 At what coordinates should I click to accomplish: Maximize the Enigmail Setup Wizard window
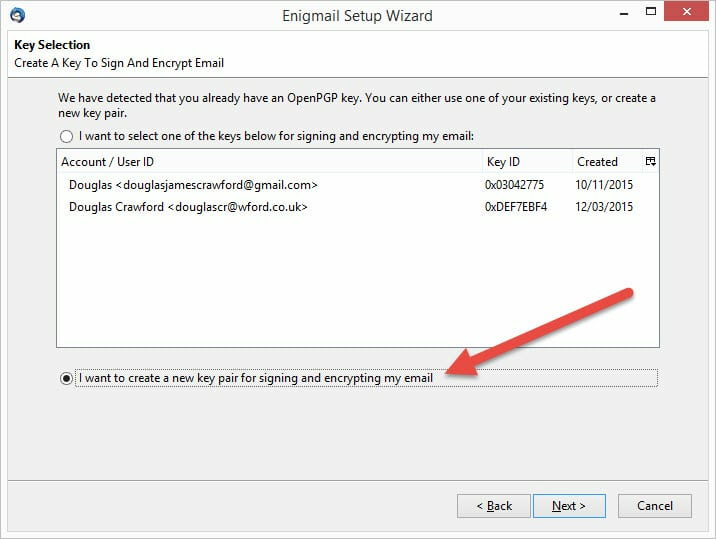(x=651, y=11)
